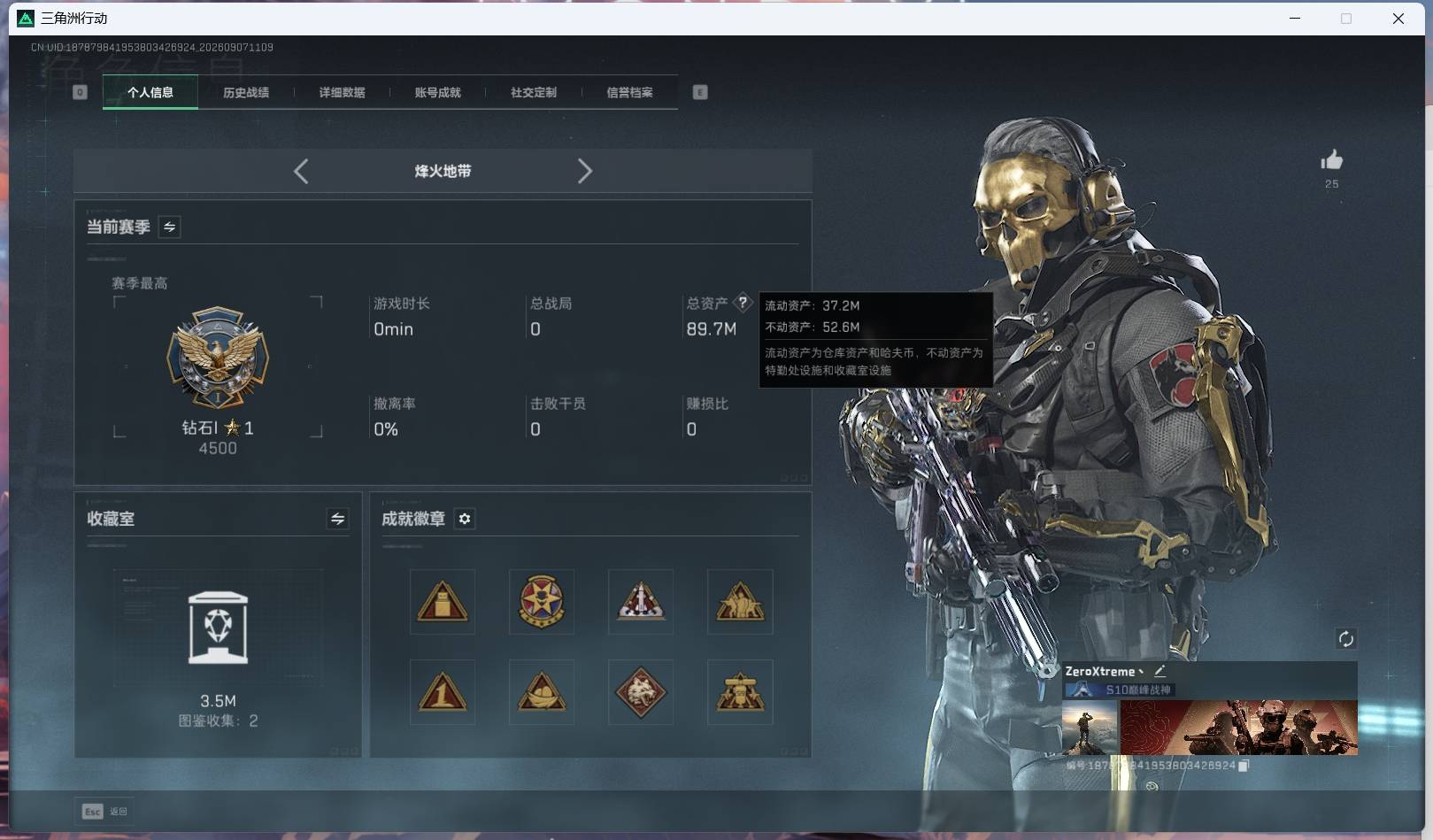Close the 三角洲行动 window

pos(1398,19)
